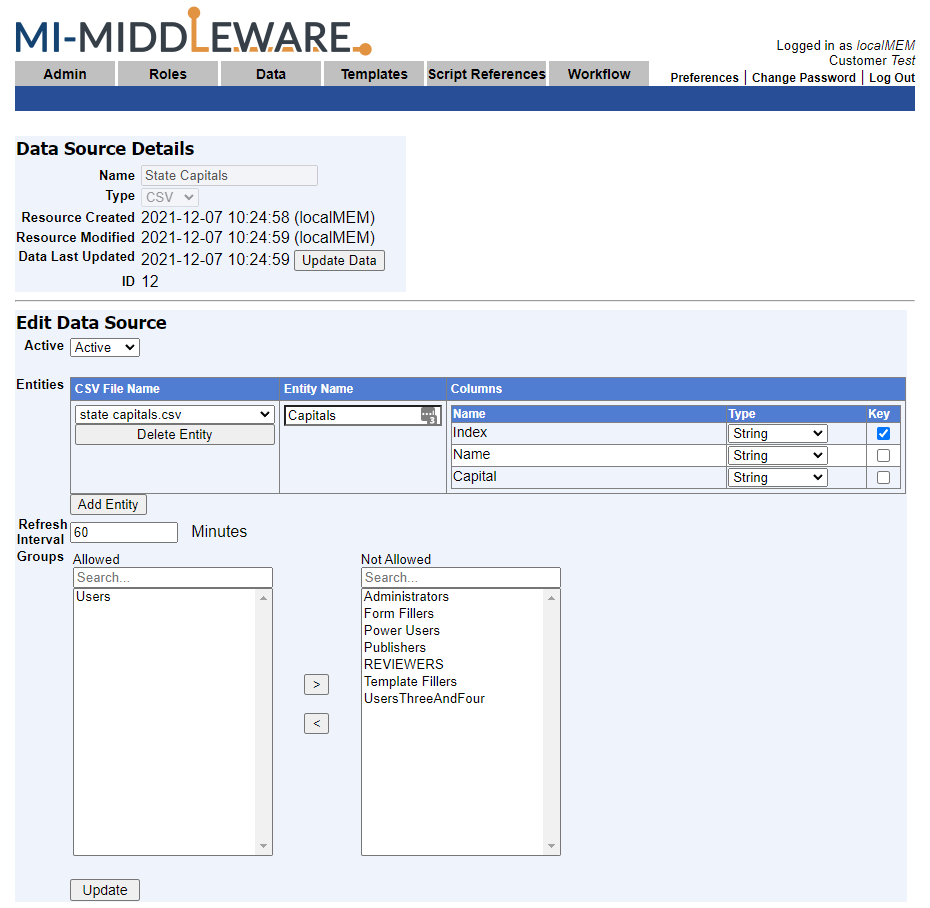The height and width of the screenshot is (908, 930).
Task: Uncheck the Key checkbox for Index column
Action: (883, 434)
